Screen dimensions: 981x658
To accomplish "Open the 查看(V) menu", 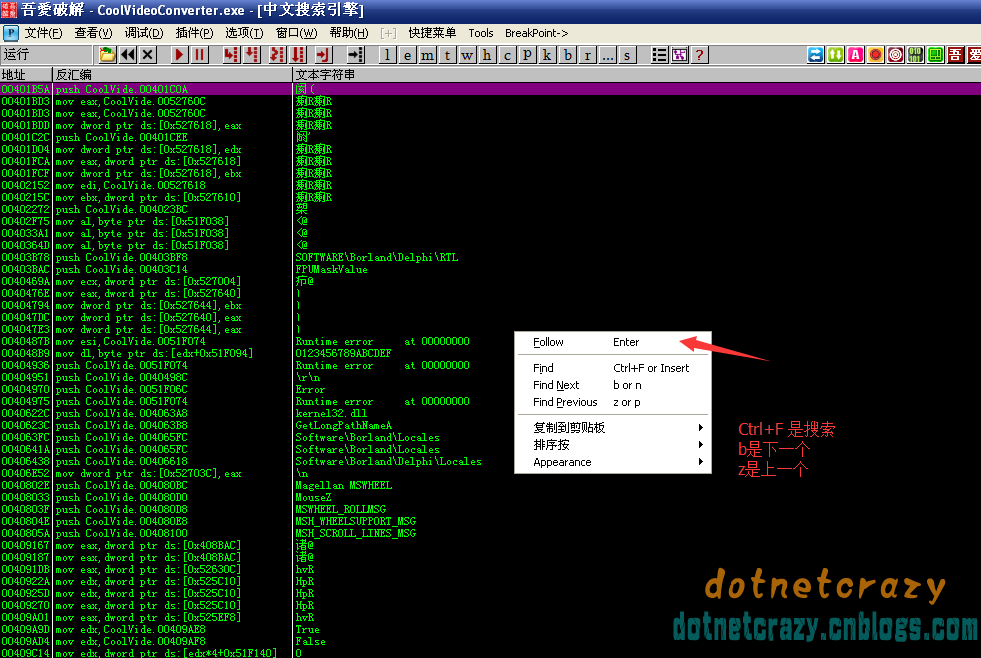I will tap(93, 33).
